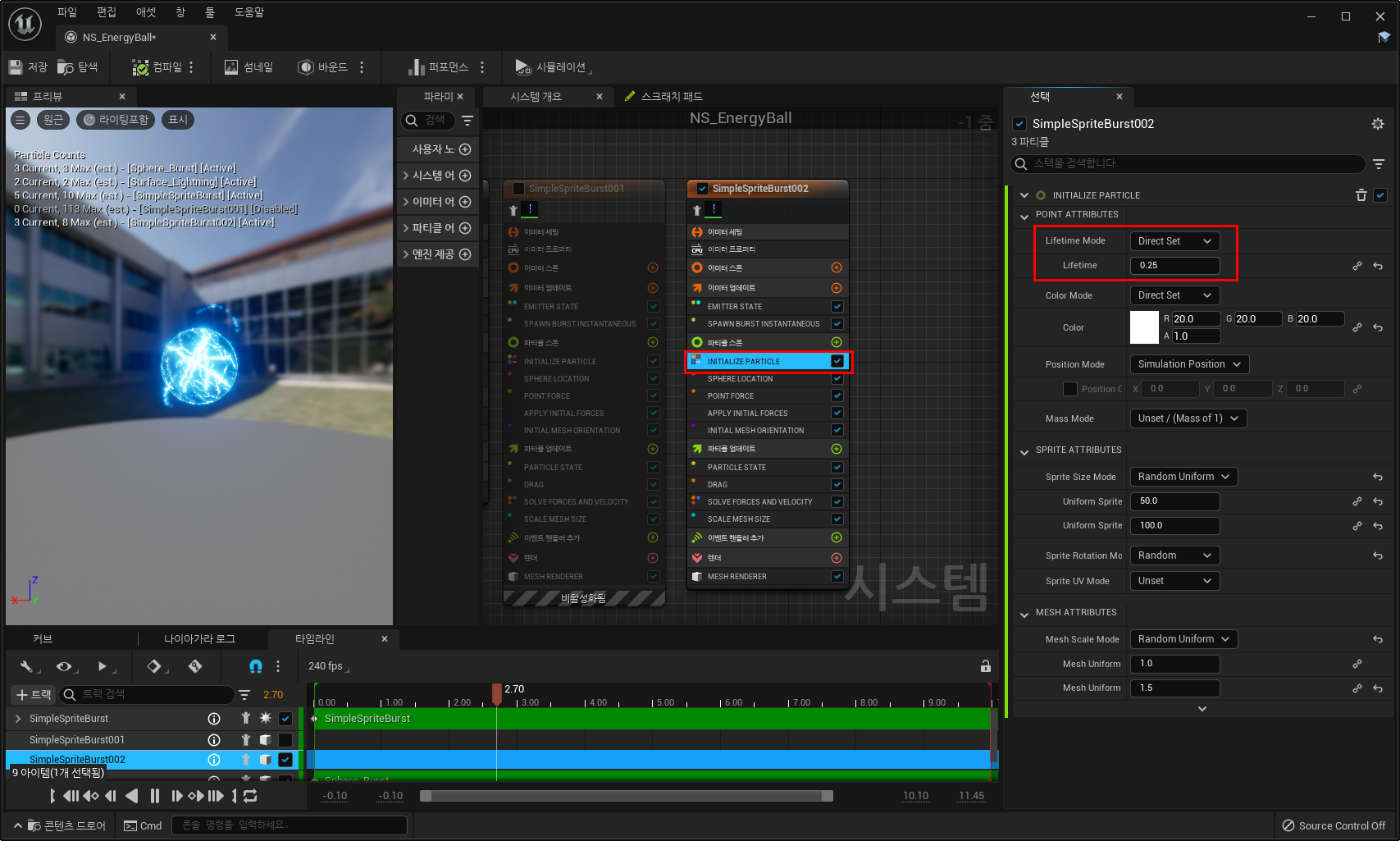Open the Sprite Size Mode dropdown
The image size is (1400, 841).
(1183, 477)
